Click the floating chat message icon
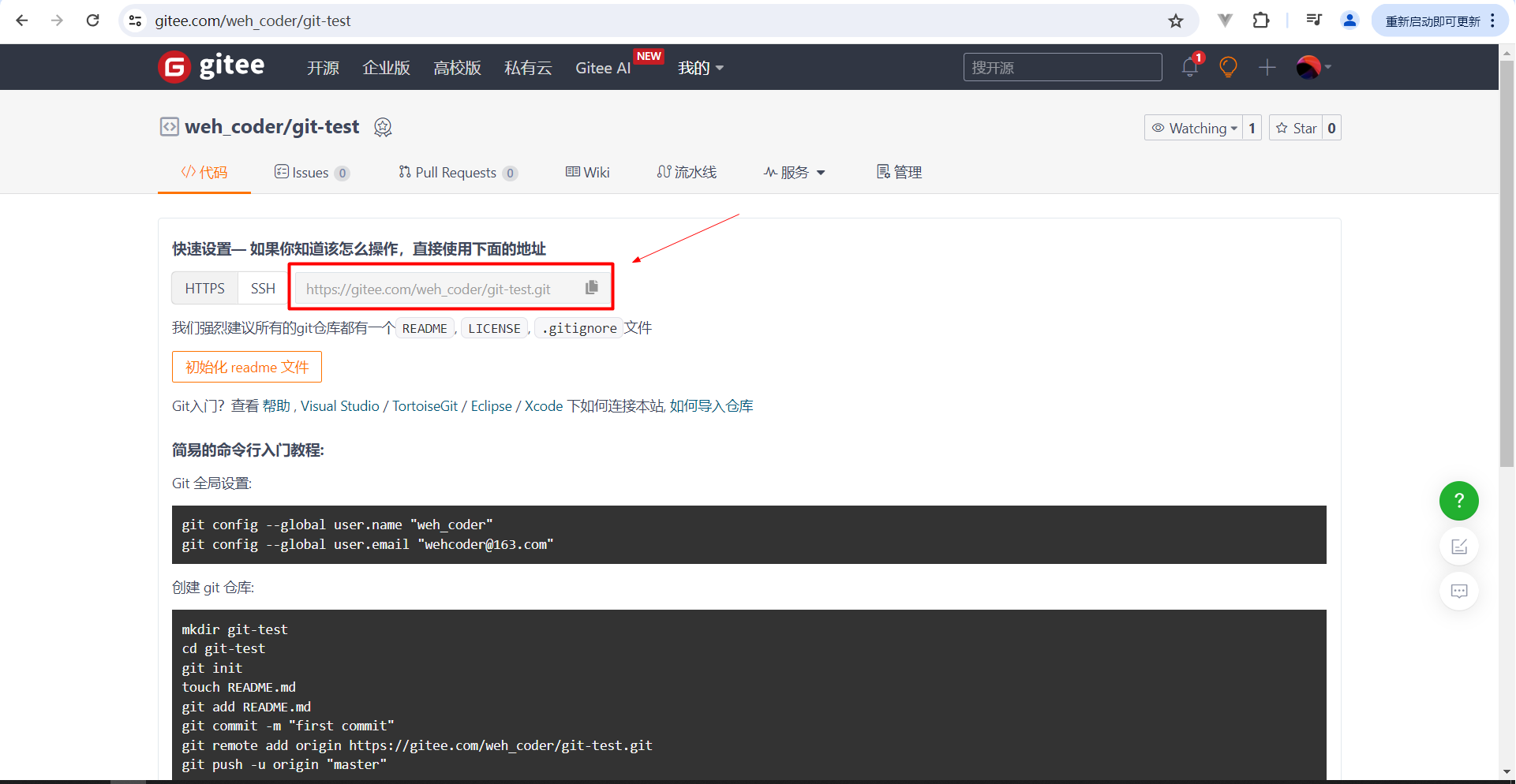1516x784 pixels. [x=1458, y=591]
